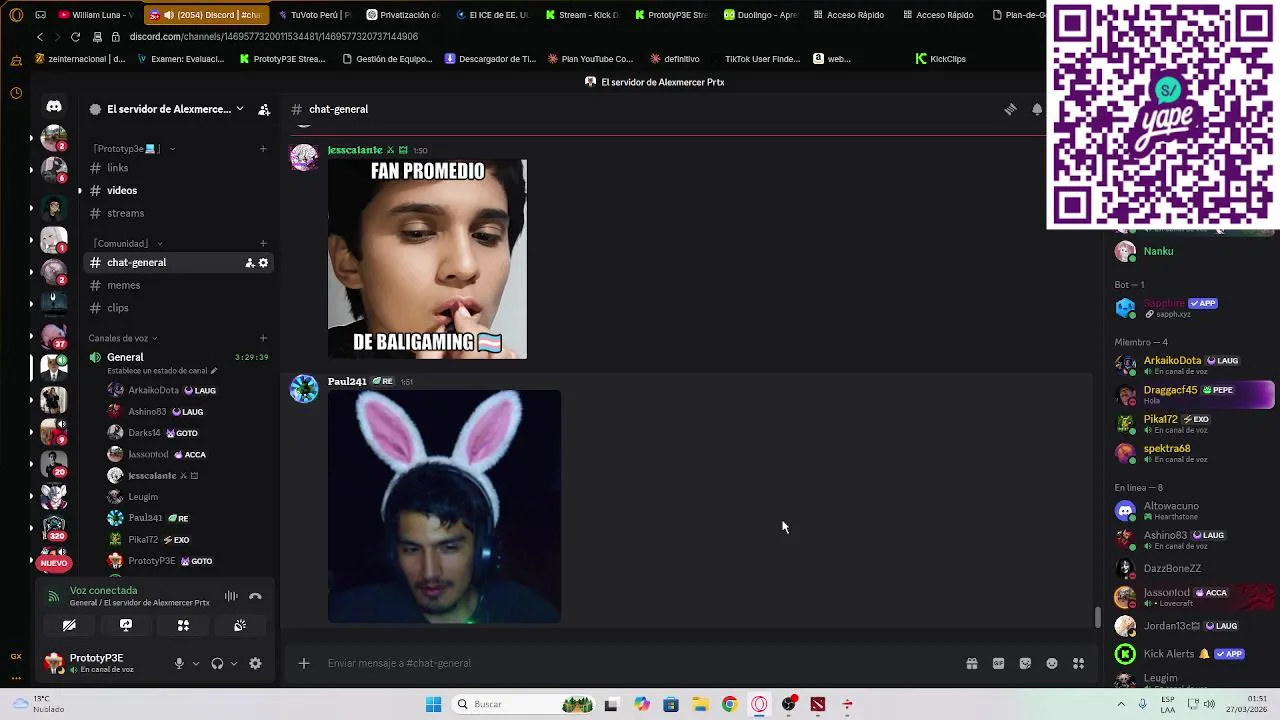This screenshot has height=720, width=1280.
Task: Open the threads icon in channel header
Action: tap(1010, 109)
